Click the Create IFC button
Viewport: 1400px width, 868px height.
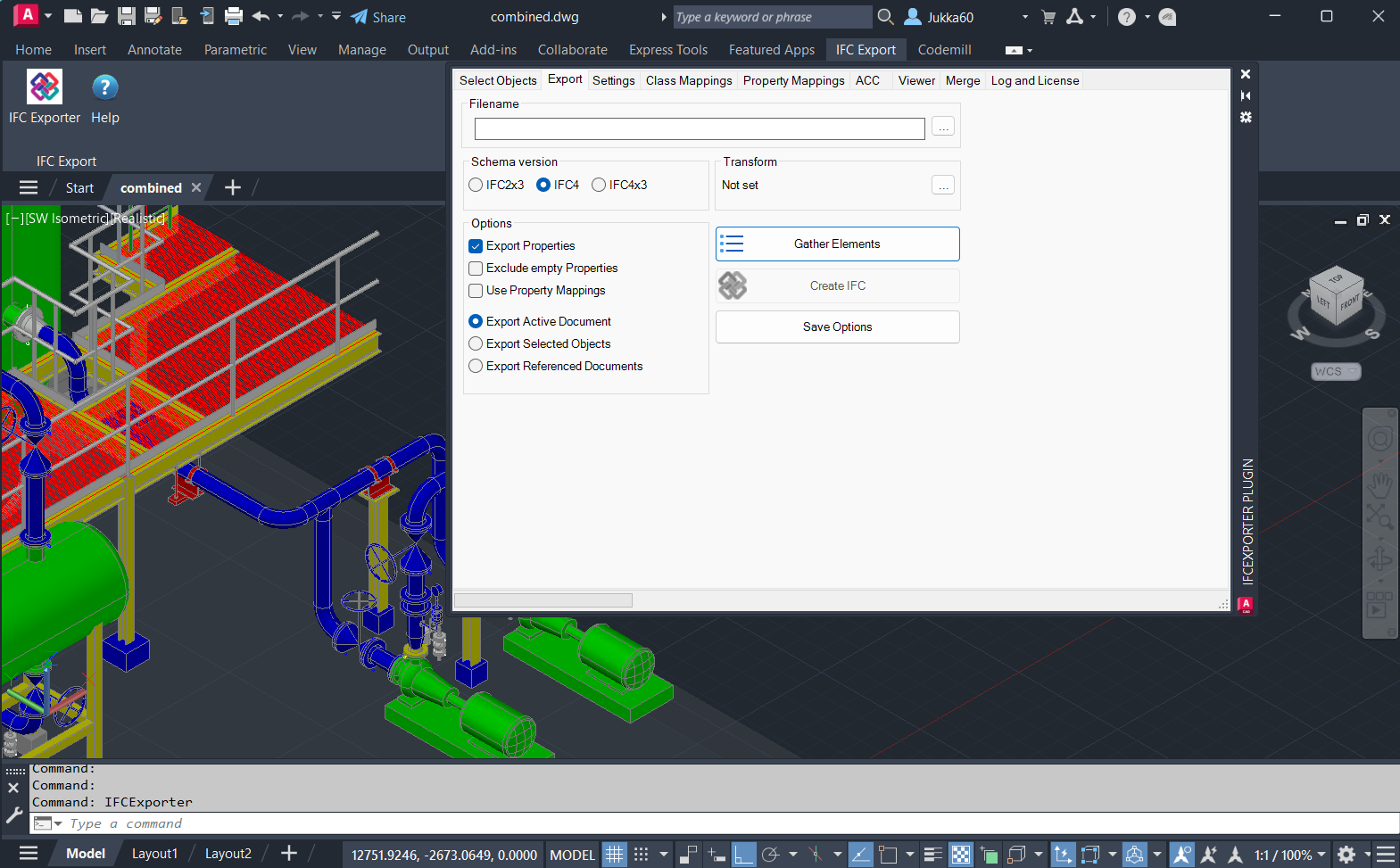point(838,285)
